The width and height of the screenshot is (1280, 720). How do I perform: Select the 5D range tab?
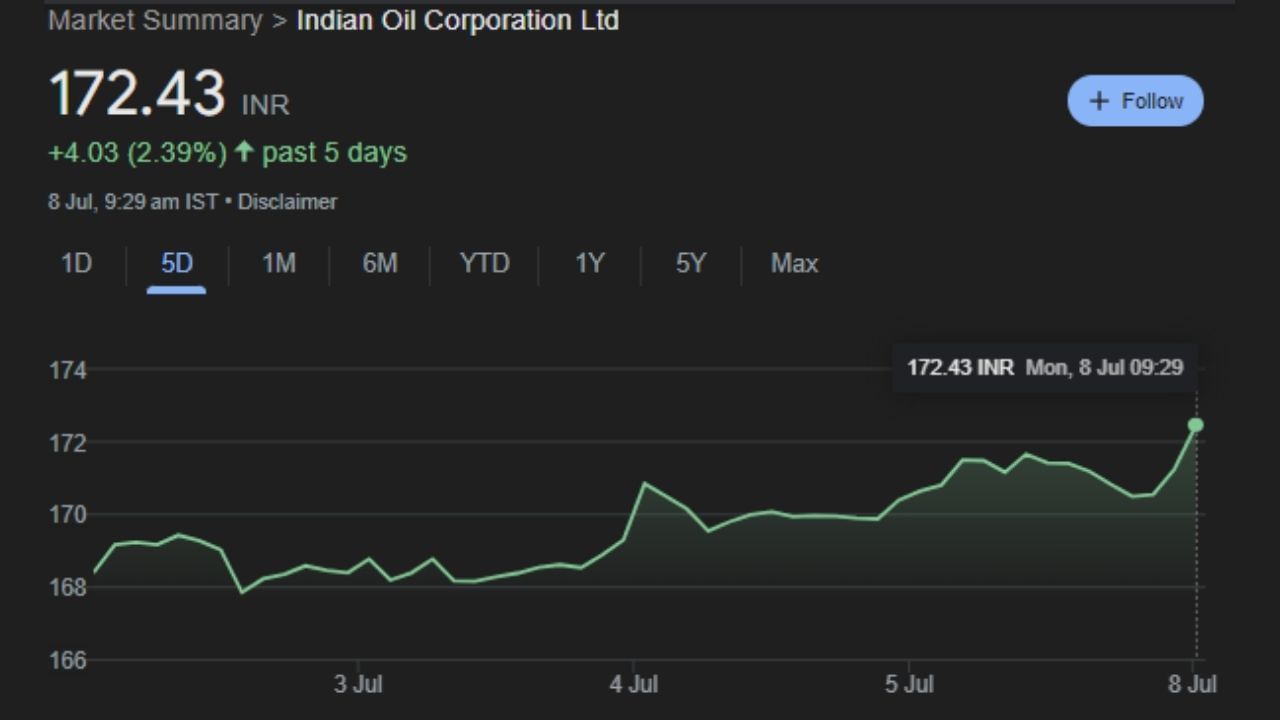[176, 264]
